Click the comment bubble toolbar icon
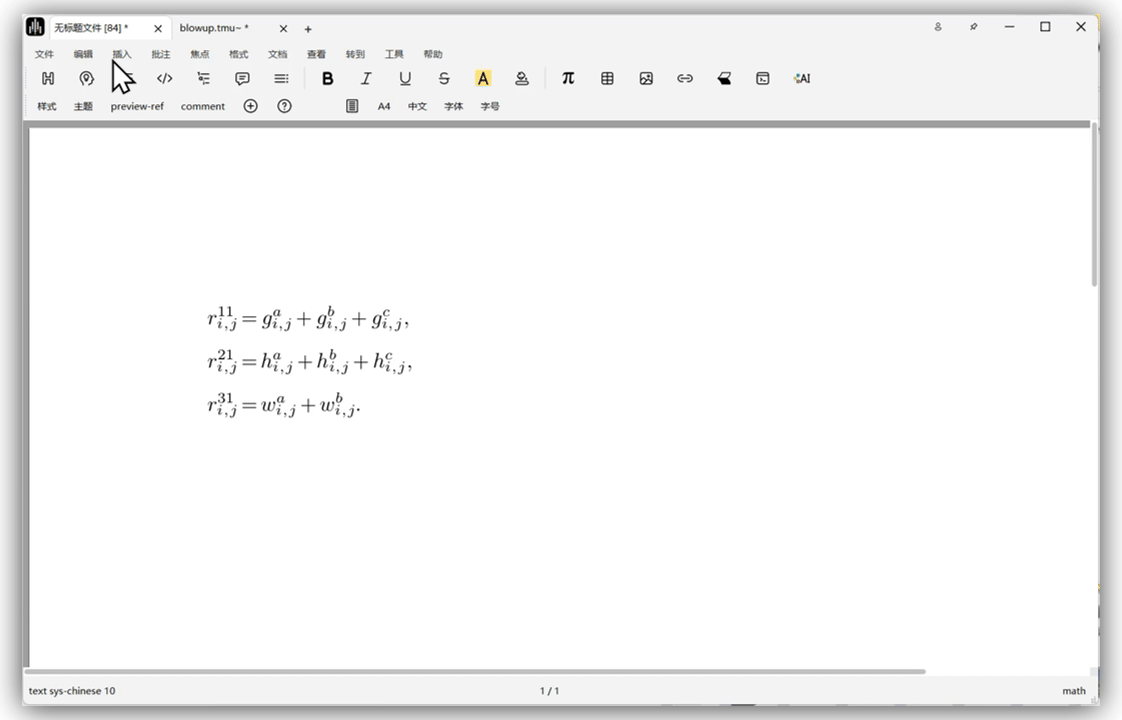Screen dimensions: 1122x720 click(242, 78)
